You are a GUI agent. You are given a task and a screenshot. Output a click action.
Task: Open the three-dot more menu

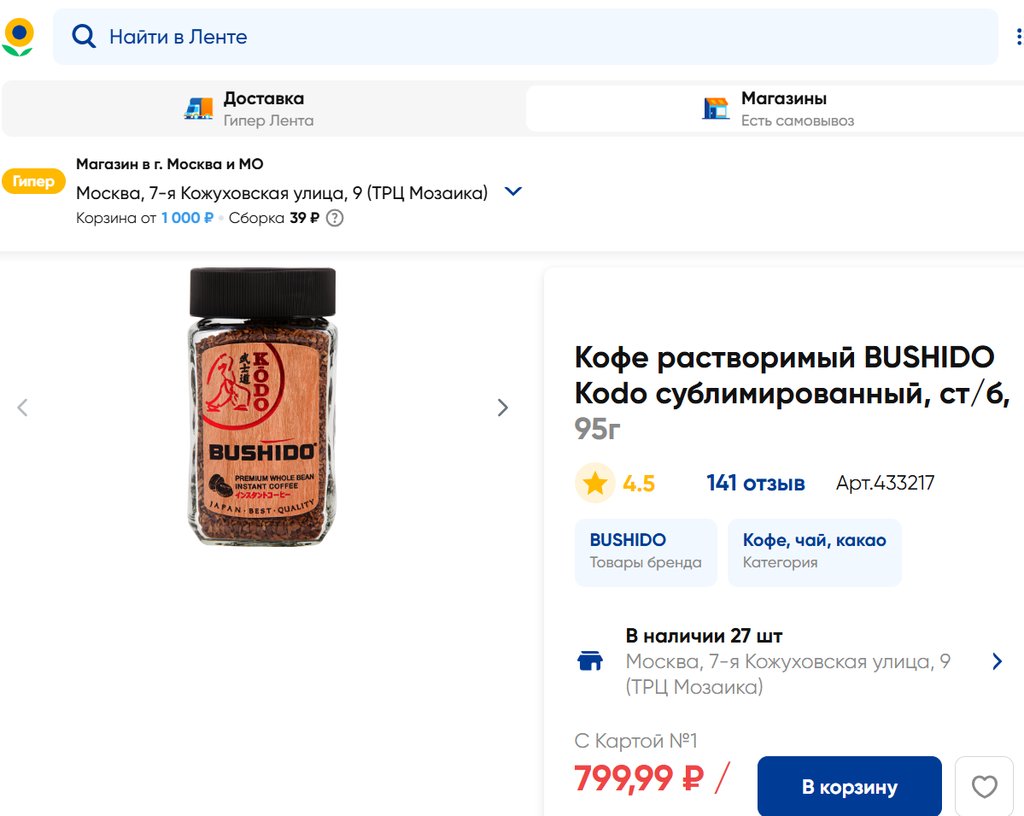(x=1018, y=37)
